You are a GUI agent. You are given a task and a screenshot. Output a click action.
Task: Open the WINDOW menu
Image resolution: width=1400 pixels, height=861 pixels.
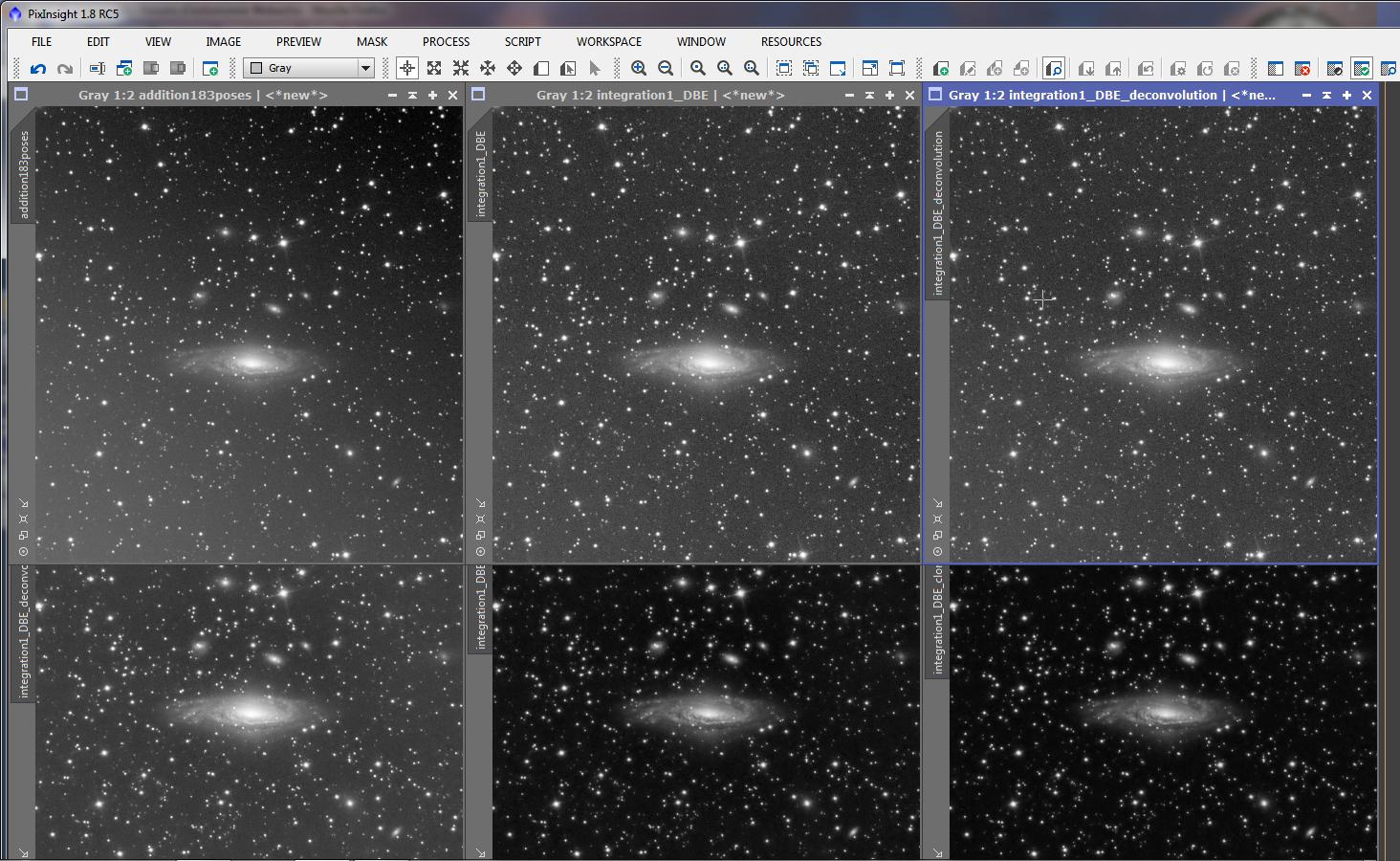coord(702,42)
